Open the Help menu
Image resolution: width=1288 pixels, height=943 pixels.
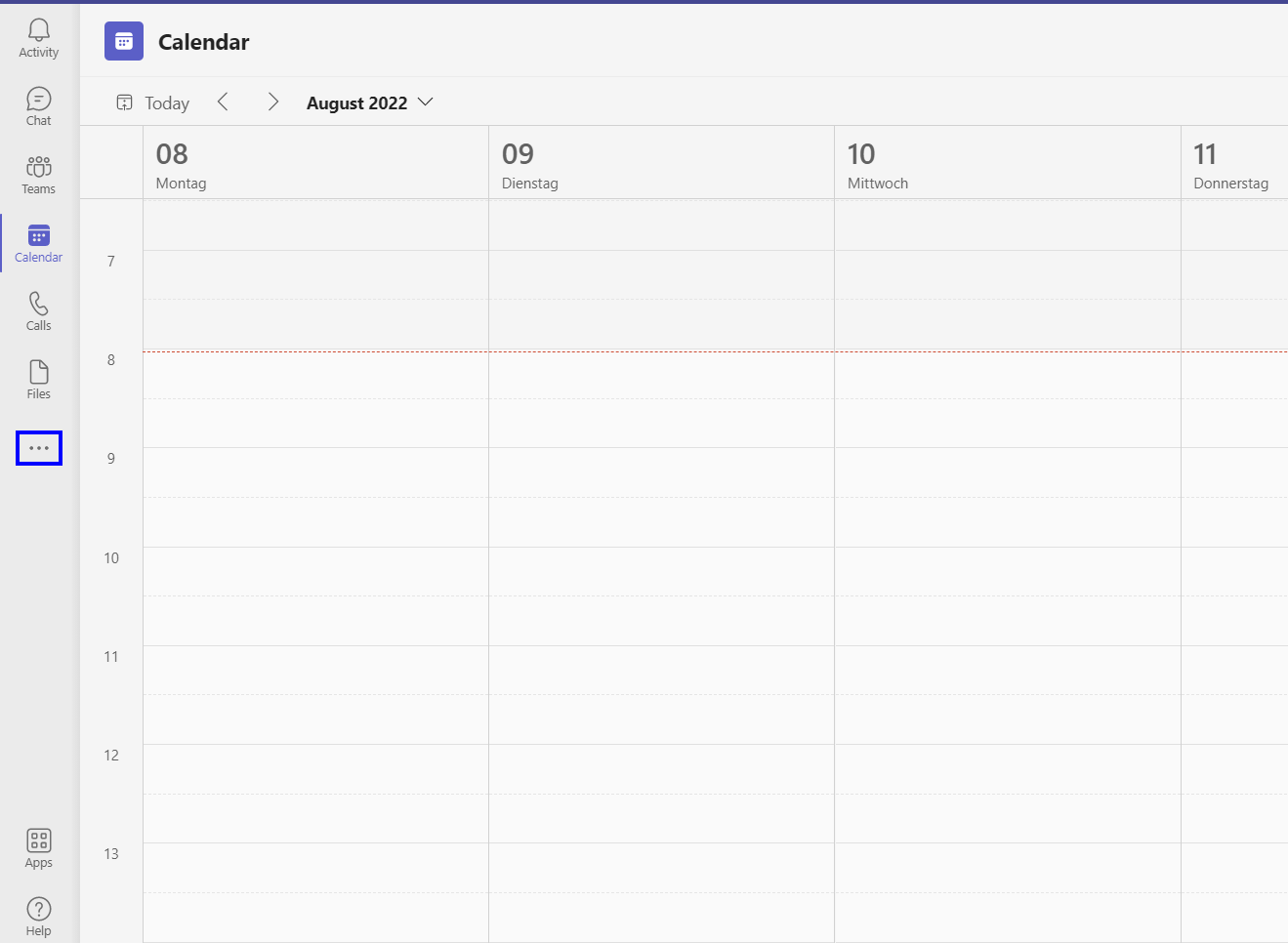point(39,916)
